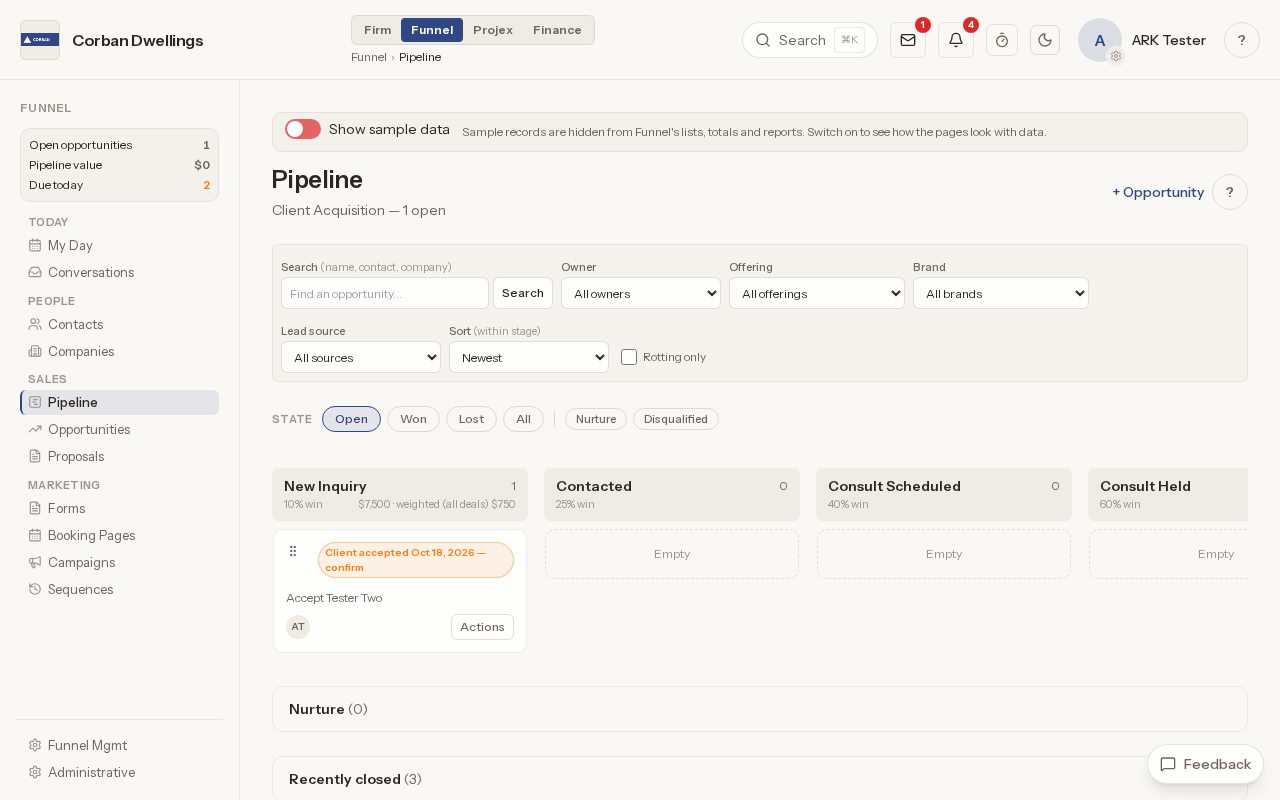Open the Owner dropdown
This screenshot has height=800, width=1280.
point(641,293)
